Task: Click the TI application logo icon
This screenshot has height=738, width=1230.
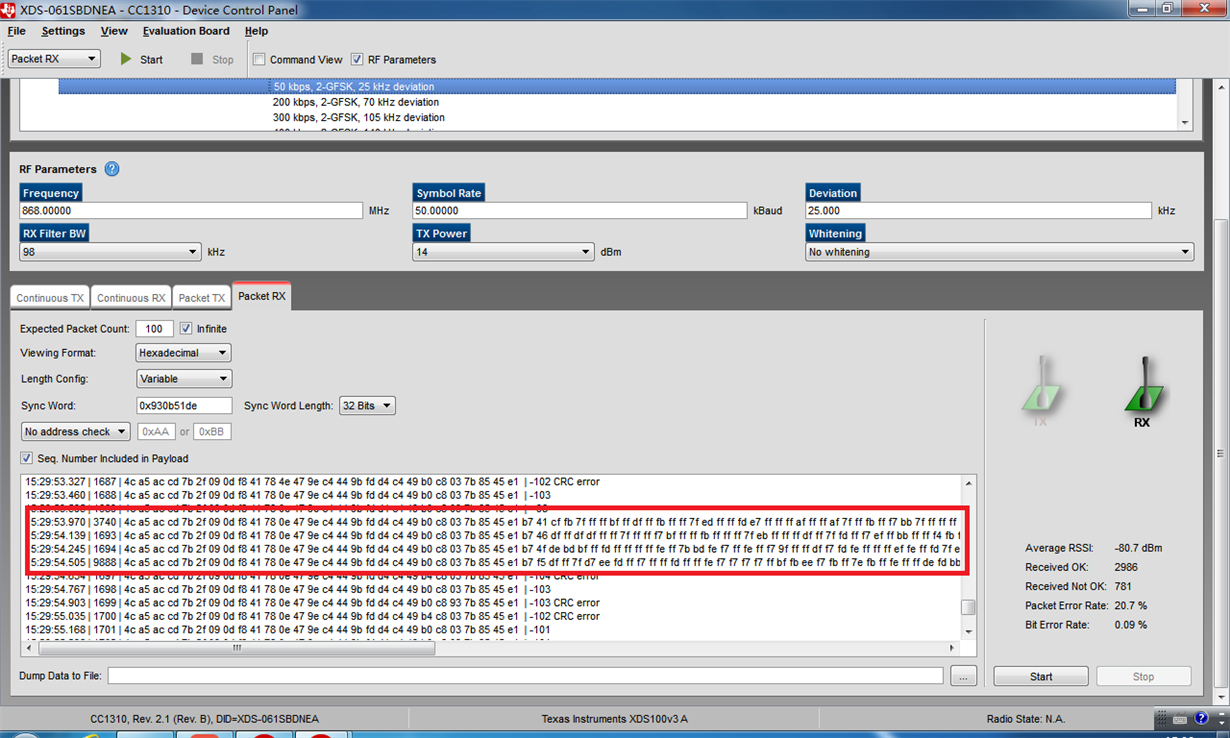Action: (x=9, y=10)
